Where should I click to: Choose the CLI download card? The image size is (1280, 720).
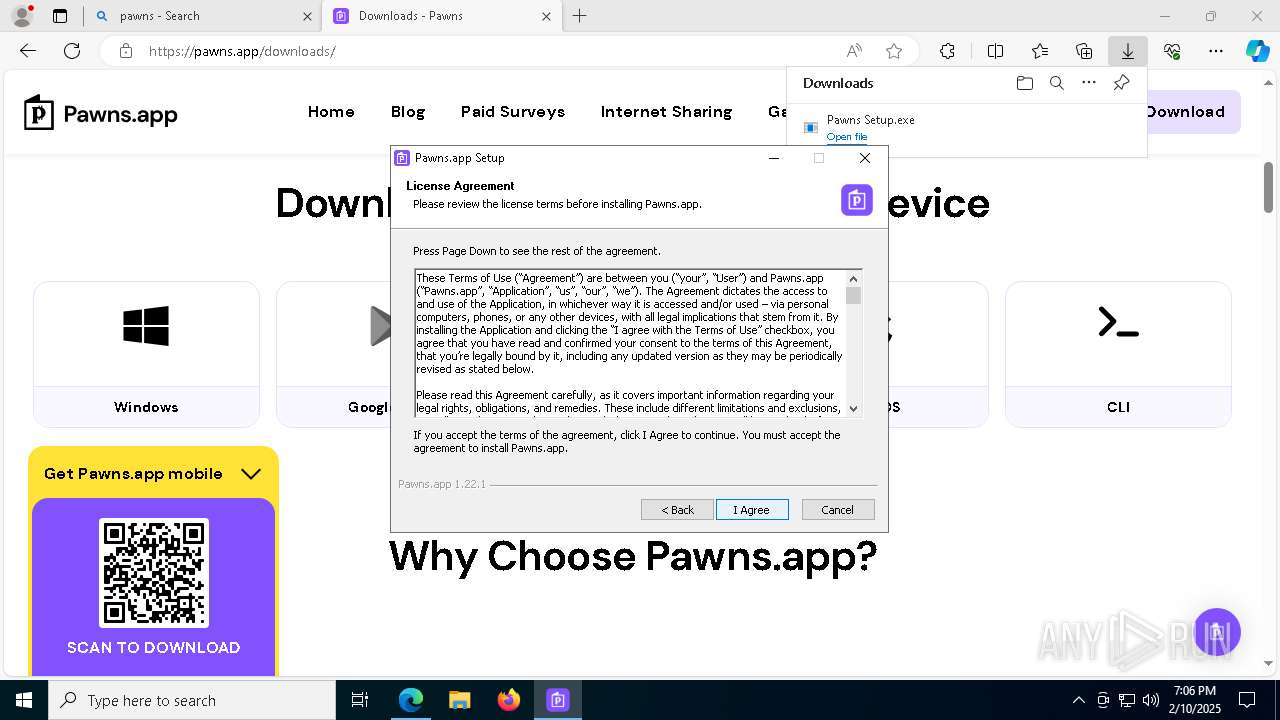[1118, 354]
